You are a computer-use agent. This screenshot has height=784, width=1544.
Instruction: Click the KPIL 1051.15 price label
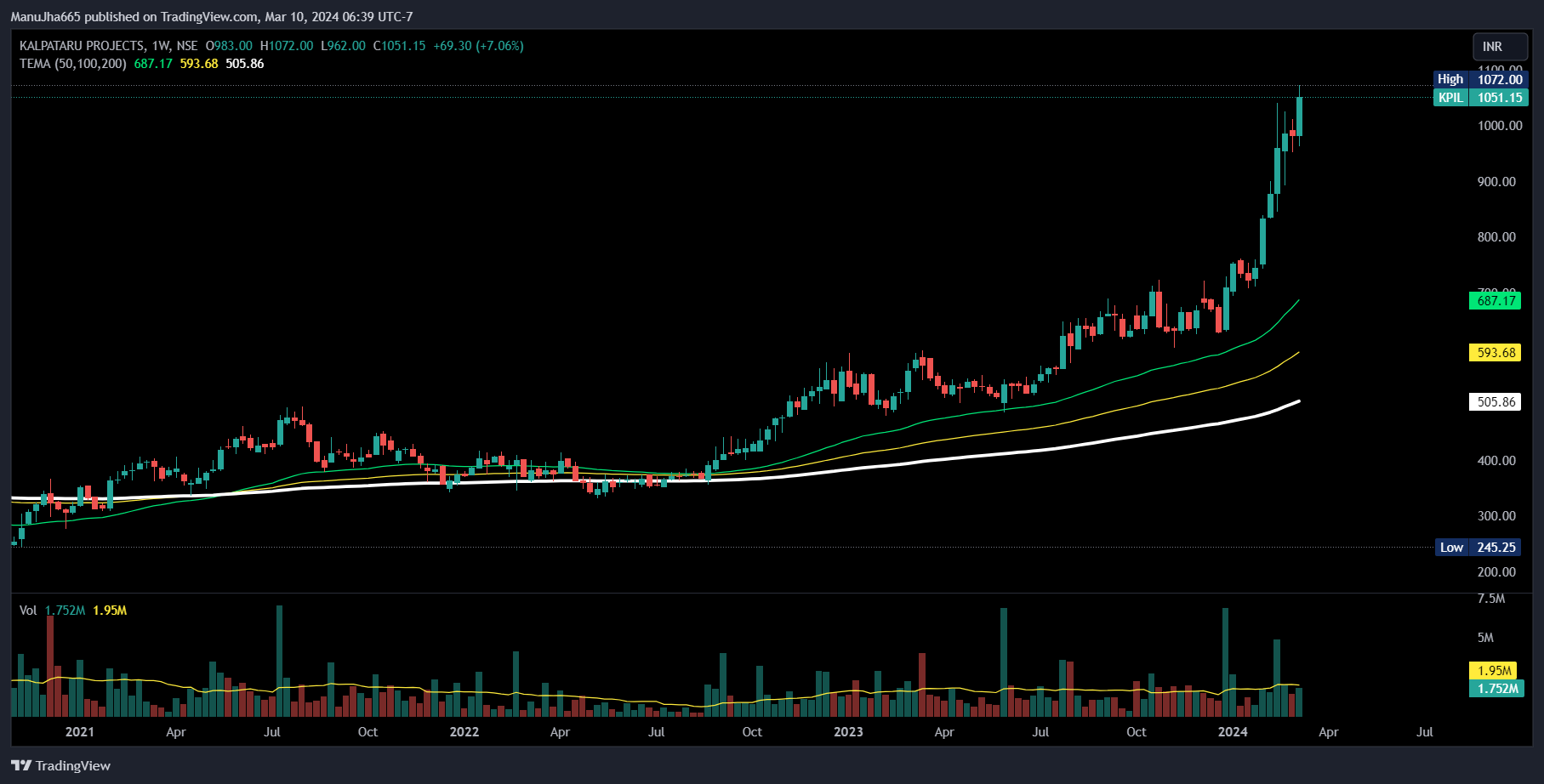(1481, 97)
